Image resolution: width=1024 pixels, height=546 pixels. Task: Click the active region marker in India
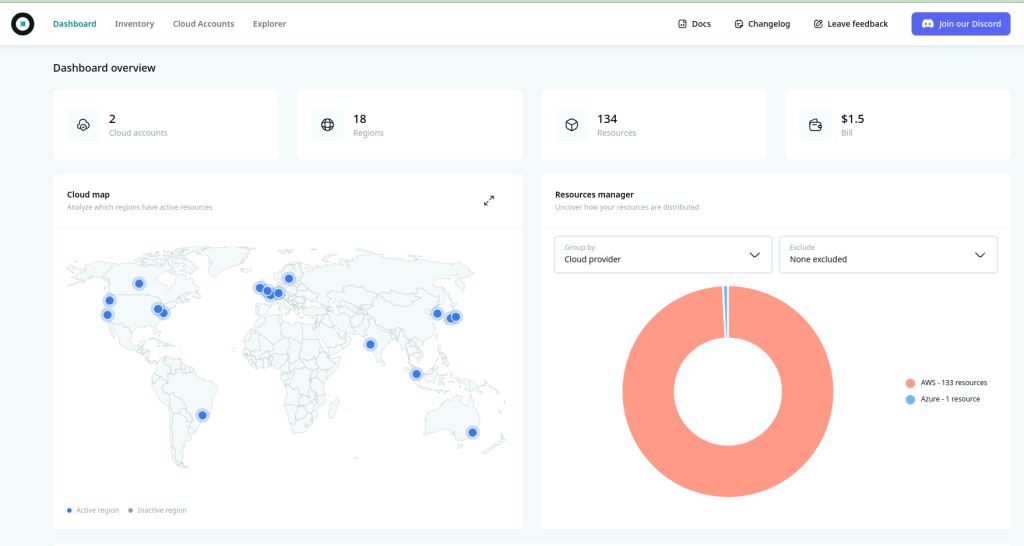[x=370, y=344]
